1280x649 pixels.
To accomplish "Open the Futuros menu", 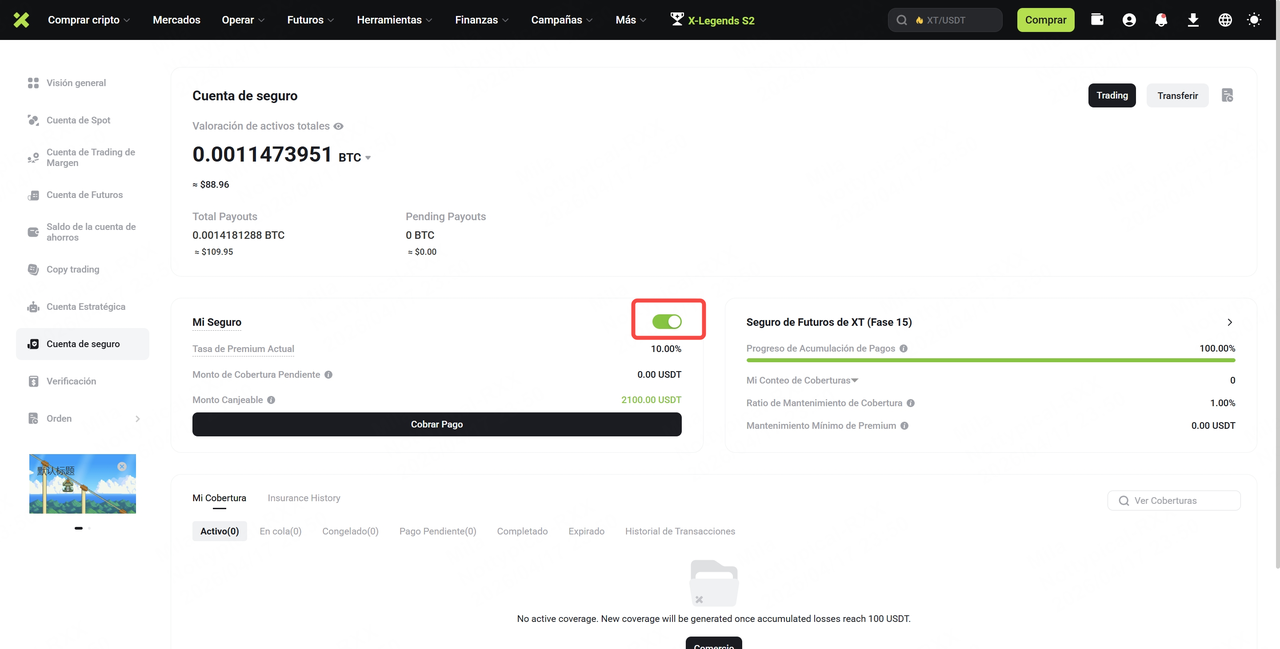I will [310, 20].
